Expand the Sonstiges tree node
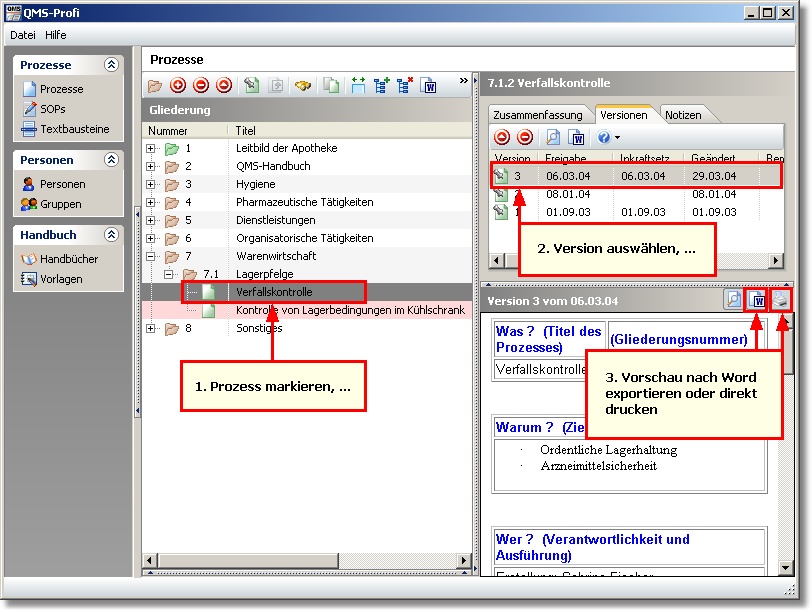This screenshot has height=612, width=812. 152,328
